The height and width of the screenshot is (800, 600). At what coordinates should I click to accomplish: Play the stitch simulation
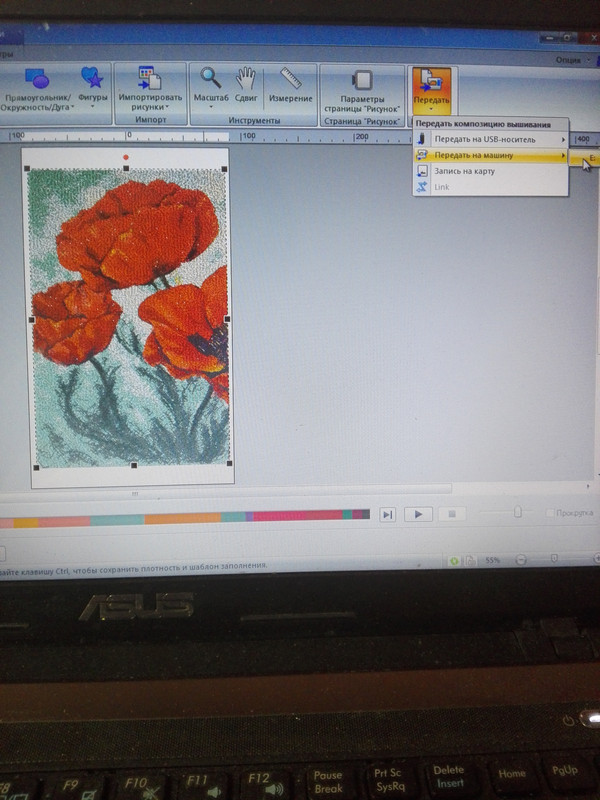click(x=418, y=514)
